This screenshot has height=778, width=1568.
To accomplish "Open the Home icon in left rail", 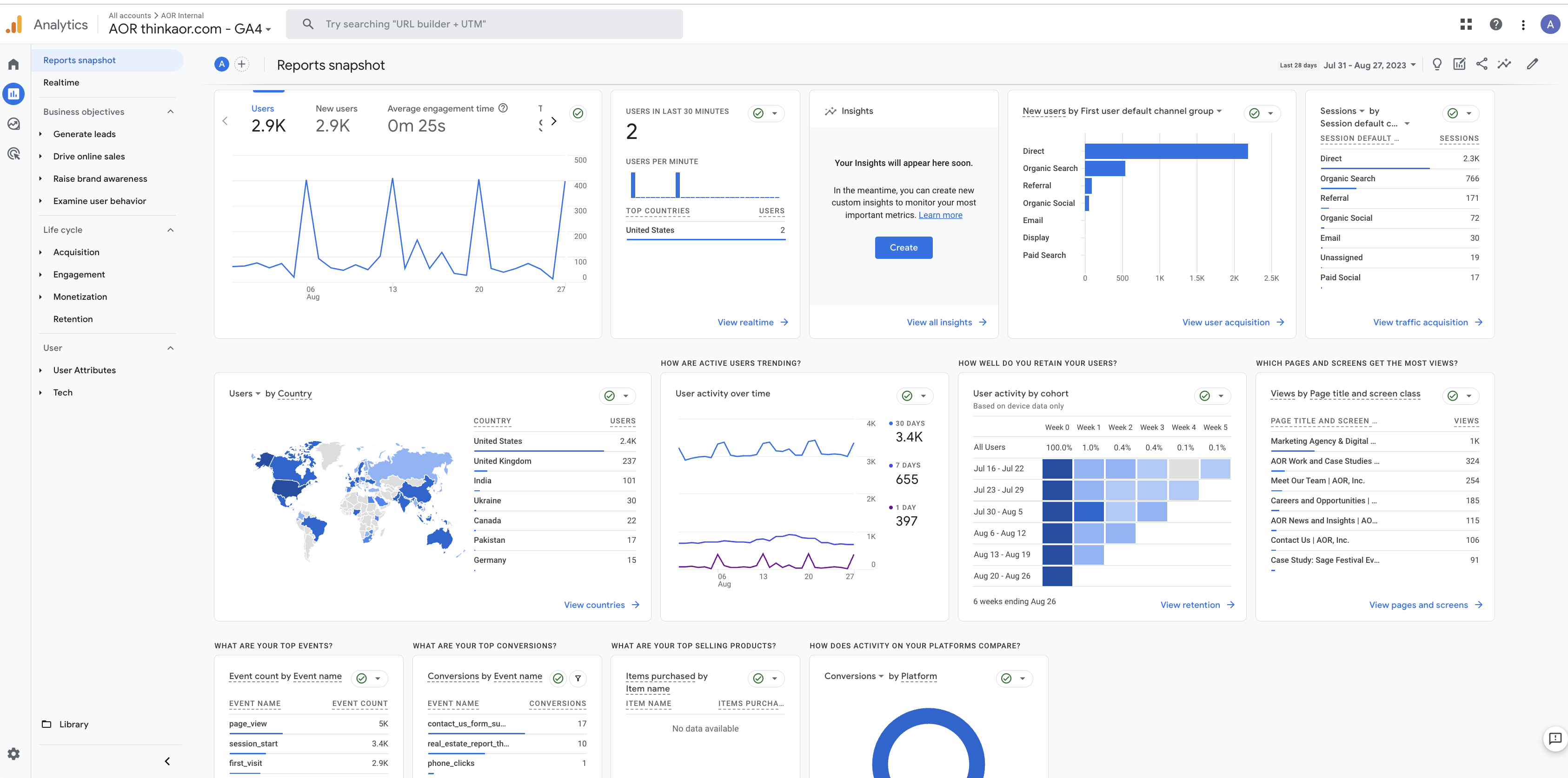I will (13, 65).
